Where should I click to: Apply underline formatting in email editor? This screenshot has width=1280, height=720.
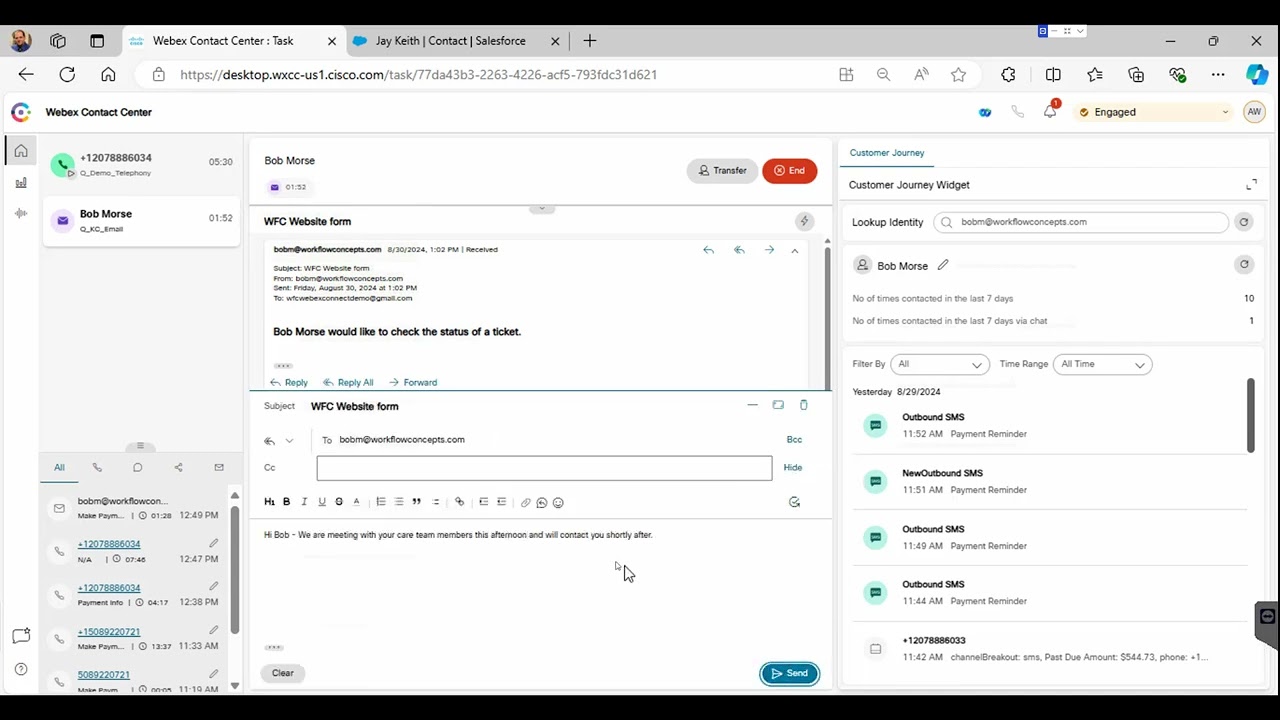[x=321, y=502]
